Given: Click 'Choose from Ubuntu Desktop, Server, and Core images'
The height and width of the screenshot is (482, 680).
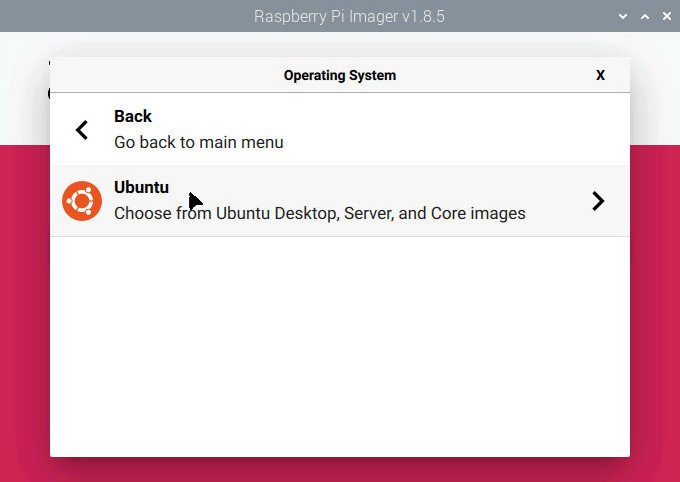Looking at the screenshot, I should (320, 213).
